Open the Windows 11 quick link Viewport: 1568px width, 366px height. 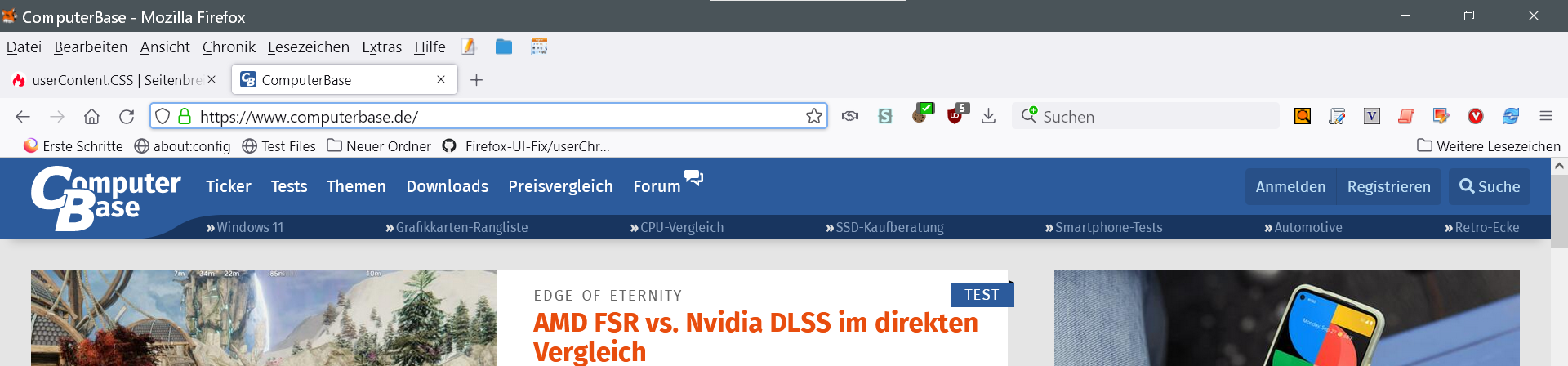(x=245, y=227)
